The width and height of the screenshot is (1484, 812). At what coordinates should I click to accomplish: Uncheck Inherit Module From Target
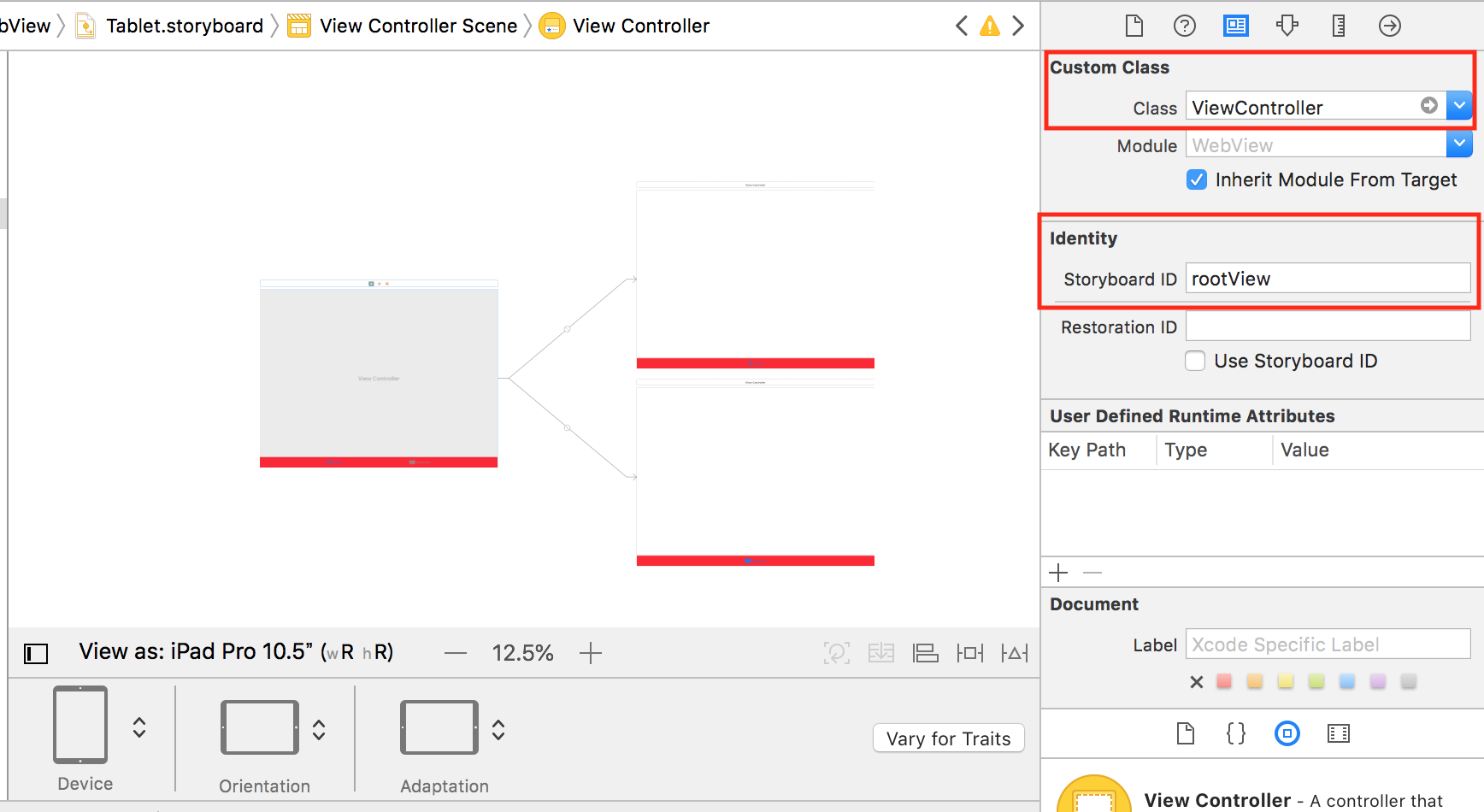[1196, 179]
